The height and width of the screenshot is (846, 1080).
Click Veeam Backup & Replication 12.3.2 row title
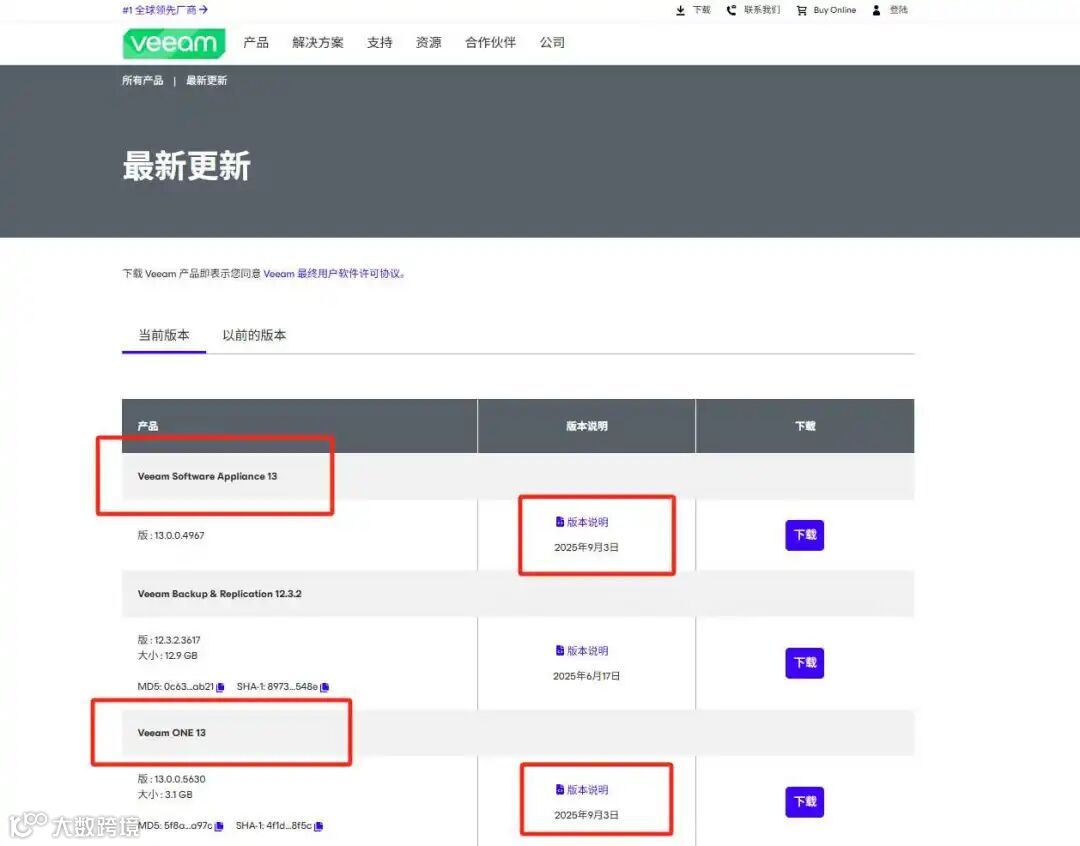pyautogui.click(x=220, y=594)
